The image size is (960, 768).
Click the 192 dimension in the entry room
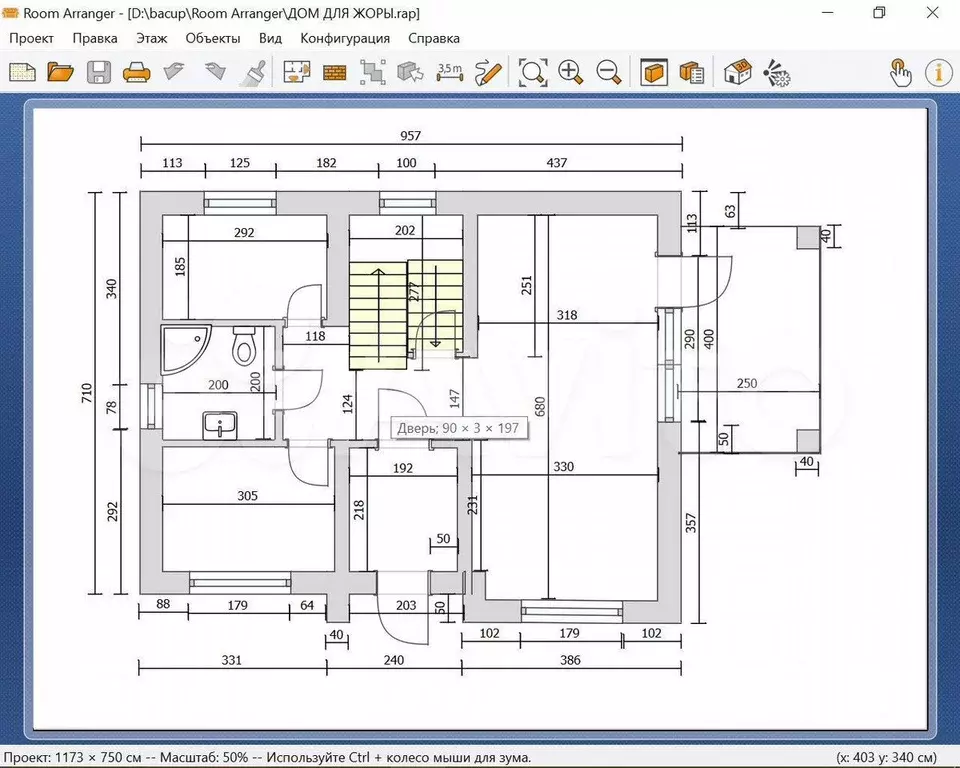(402, 468)
